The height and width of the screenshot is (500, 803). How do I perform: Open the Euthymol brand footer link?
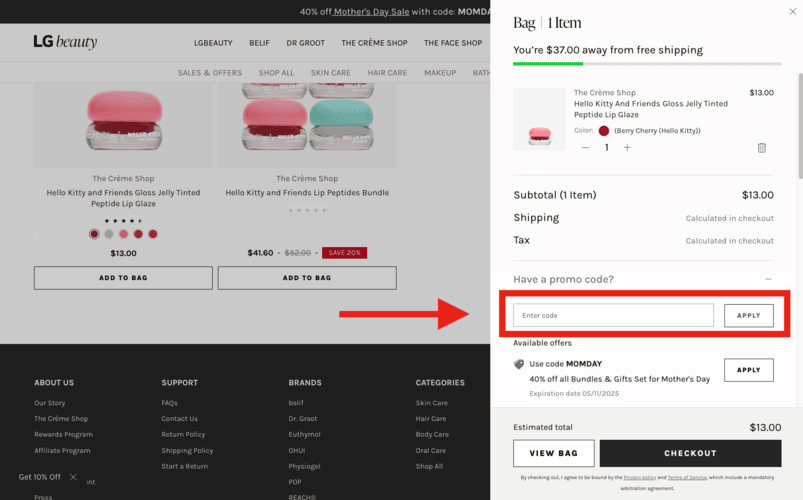(x=304, y=434)
